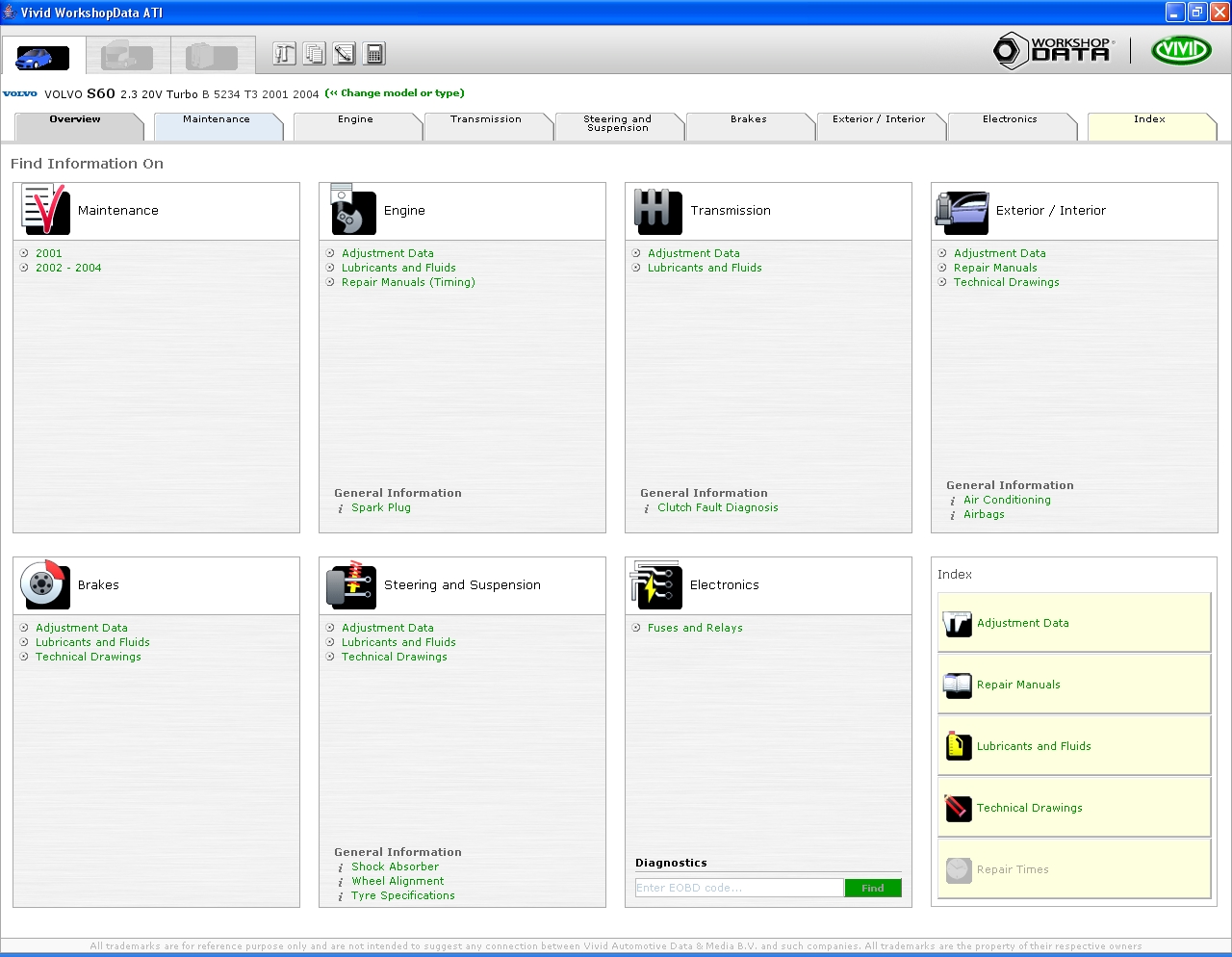Click the Transmission gearshift icon
The height and width of the screenshot is (957, 1232).
click(x=658, y=211)
